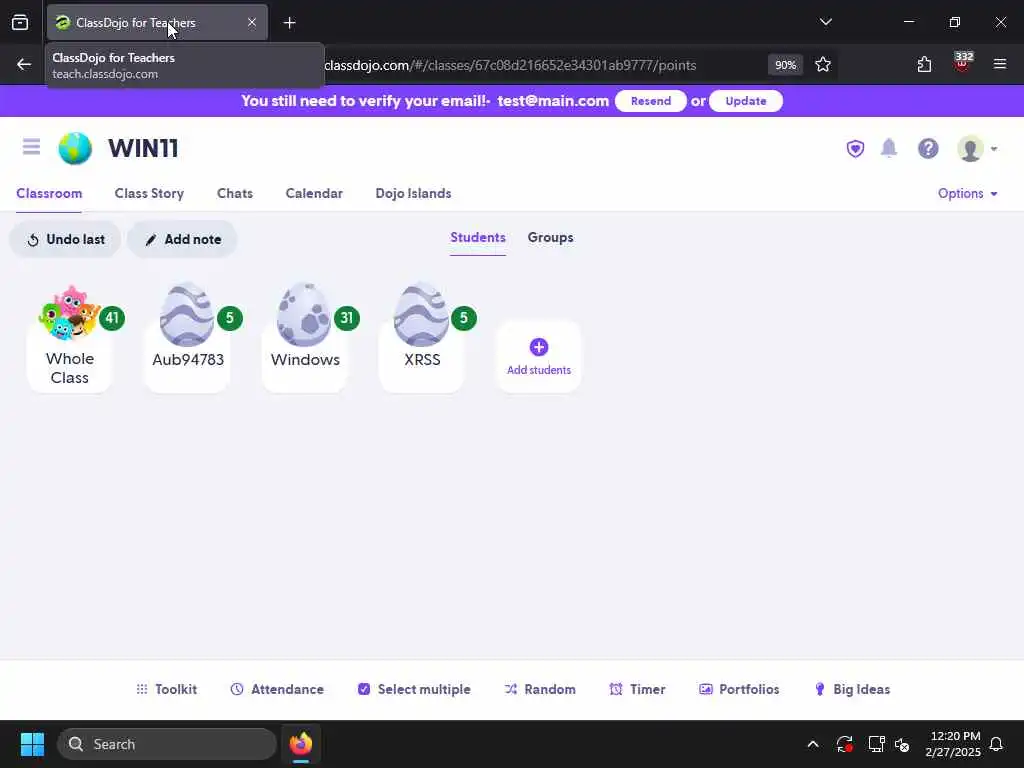This screenshot has height=768, width=1024.
Task: Click the Update email button
Action: click(745, 101)
